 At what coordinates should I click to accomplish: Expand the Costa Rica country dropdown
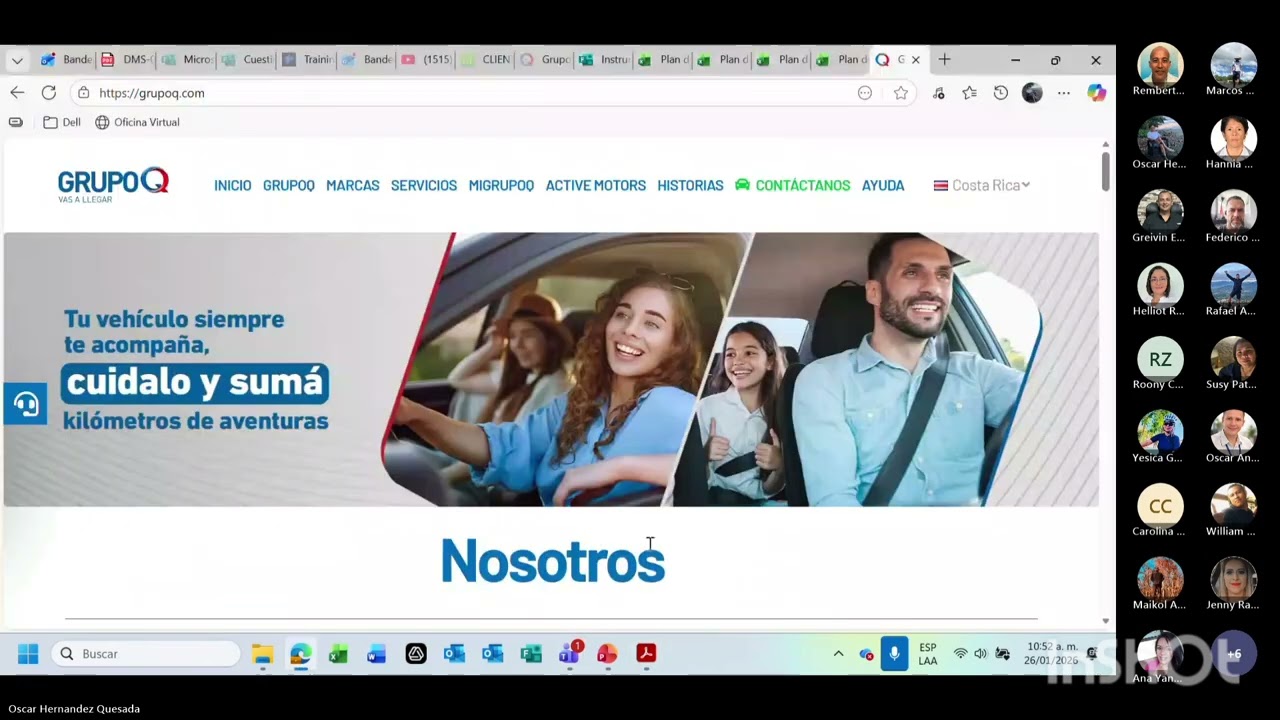click(982, 185)
